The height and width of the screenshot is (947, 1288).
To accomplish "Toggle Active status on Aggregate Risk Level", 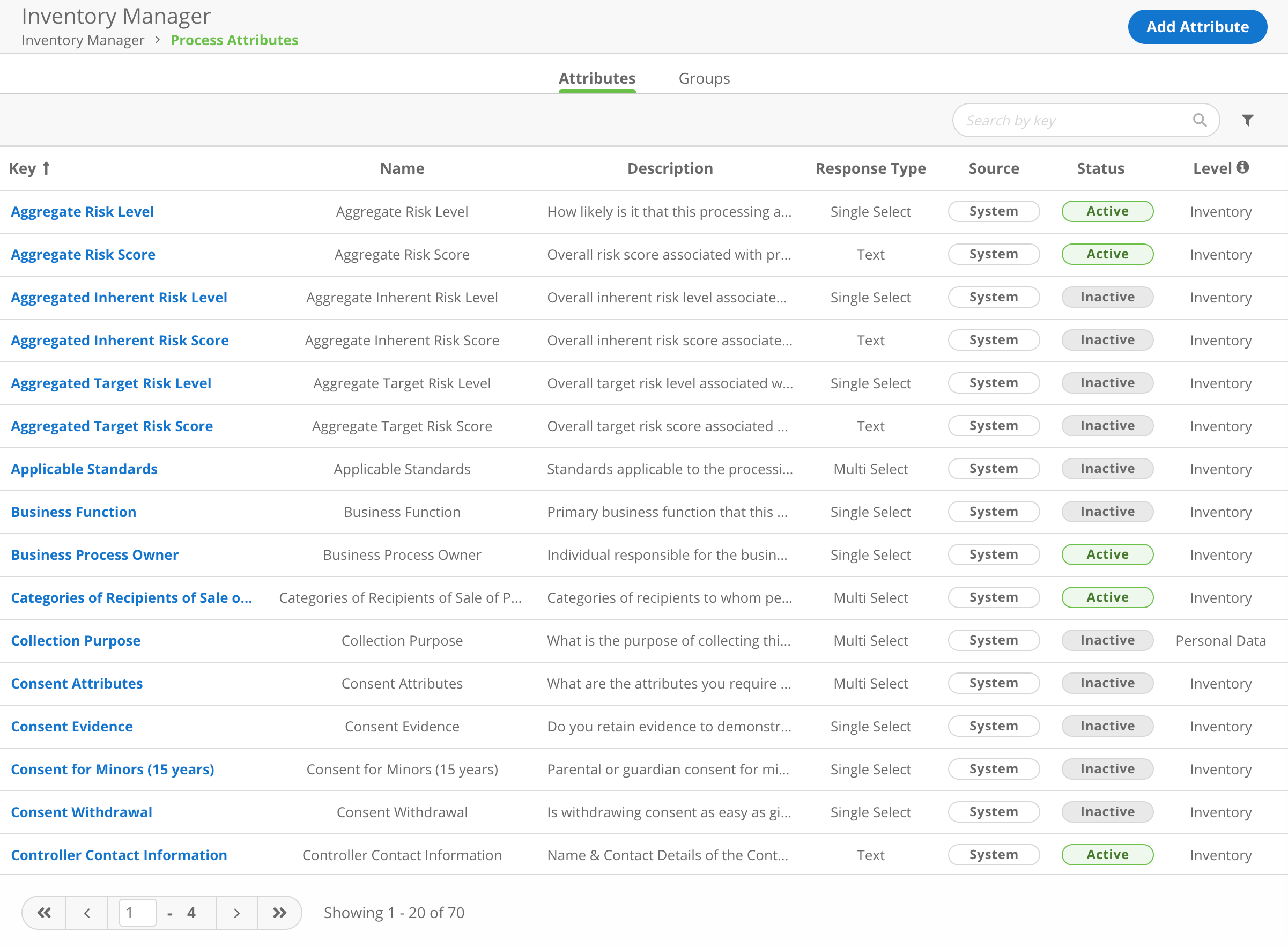I will tap(1107, 211).
